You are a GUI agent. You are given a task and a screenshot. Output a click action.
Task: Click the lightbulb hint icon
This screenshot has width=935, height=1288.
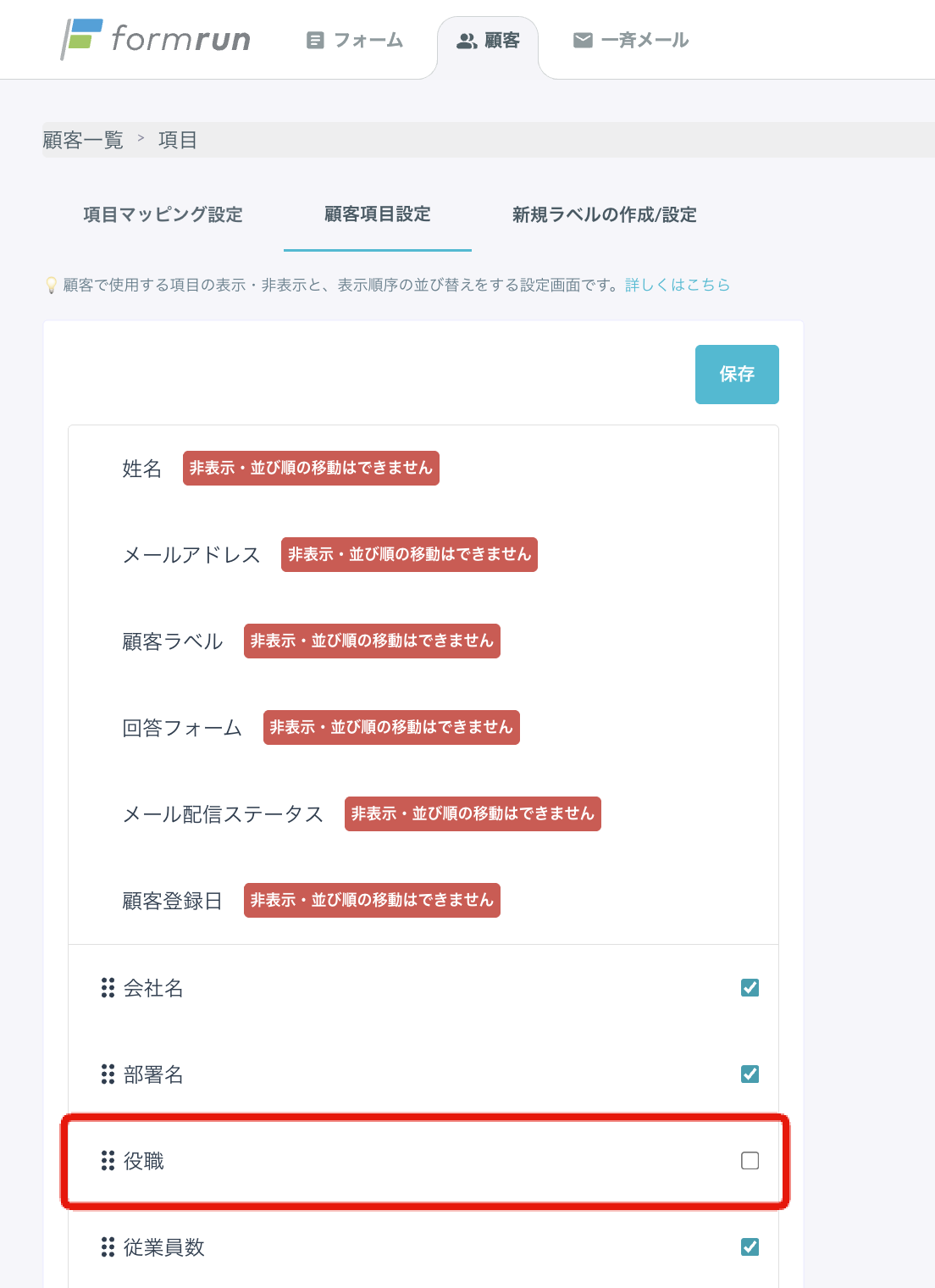pyautogui.click(x=52, y=286)
